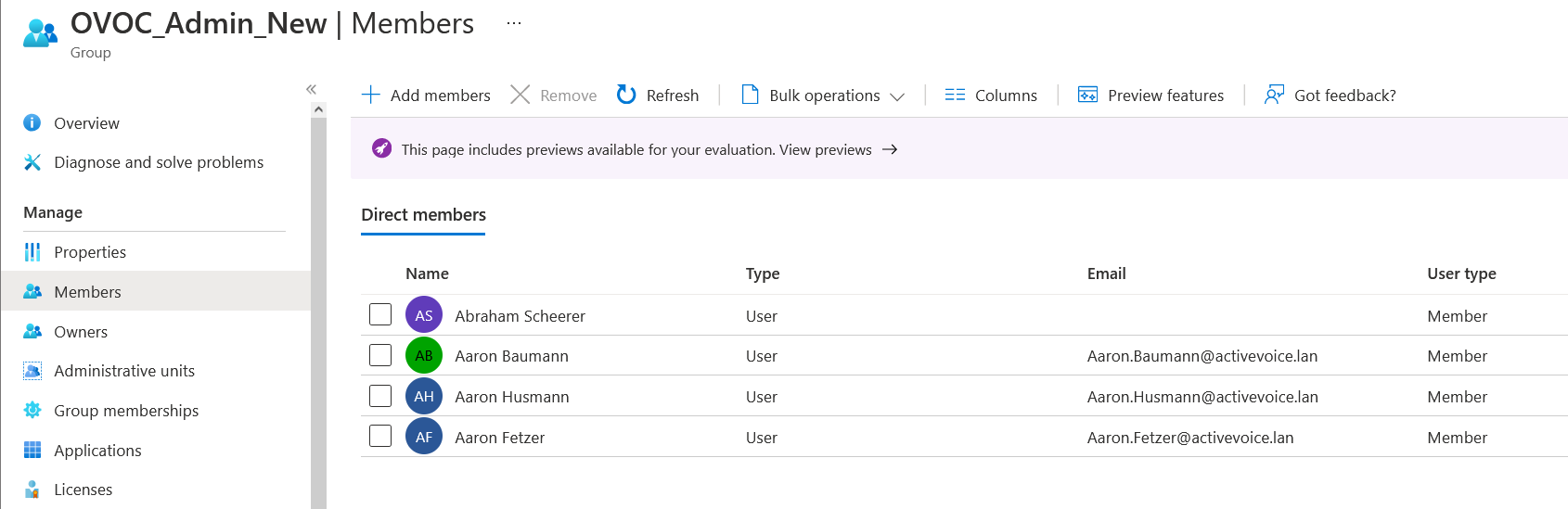This screenshot has height=509, width=1568.
Task: Click the Add members plus icon
Action: click(371, 95)
